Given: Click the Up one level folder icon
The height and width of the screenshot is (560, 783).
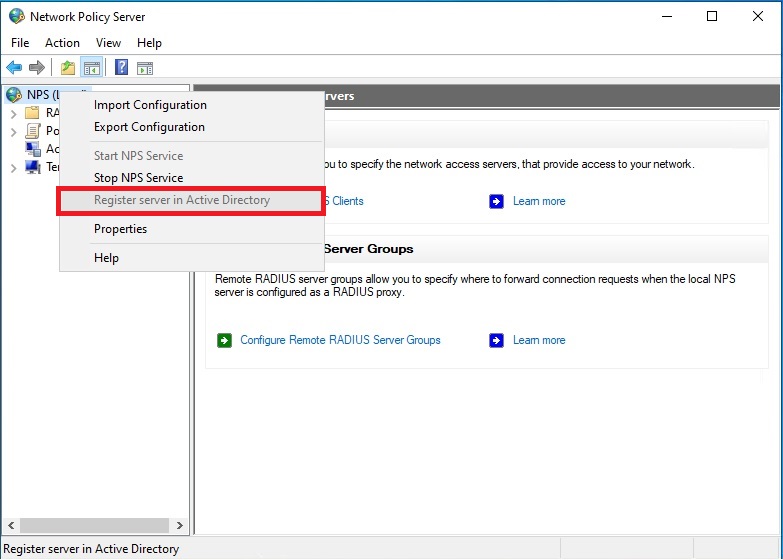Looking at the screenshot, I should pyautogui.click(x=67, y=67).
